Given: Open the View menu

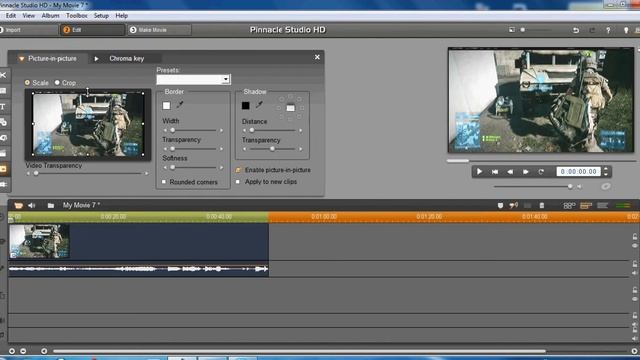Looking at the screenshot, I should (29, 16).
